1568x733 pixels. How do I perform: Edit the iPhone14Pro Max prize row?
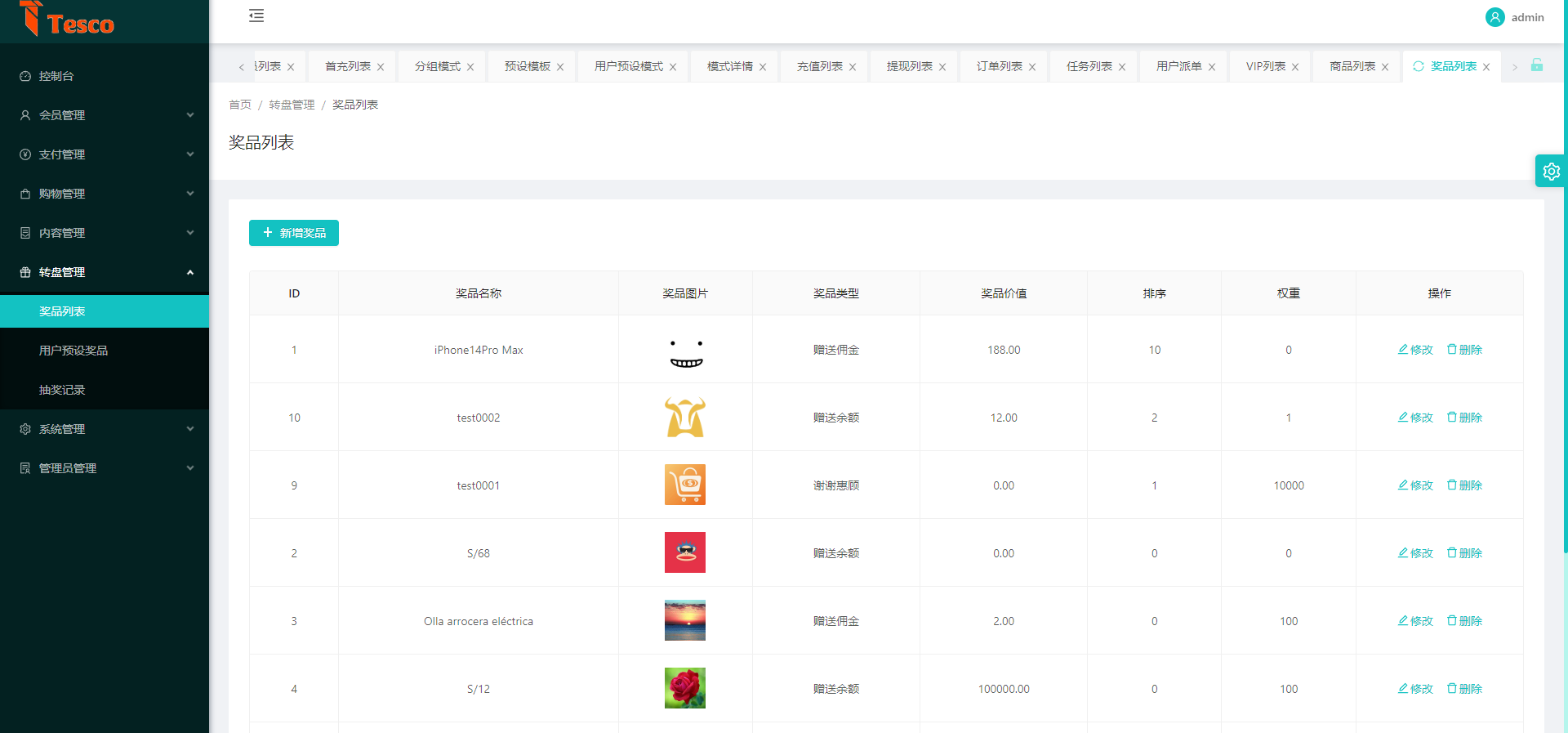coord(1415,350)
